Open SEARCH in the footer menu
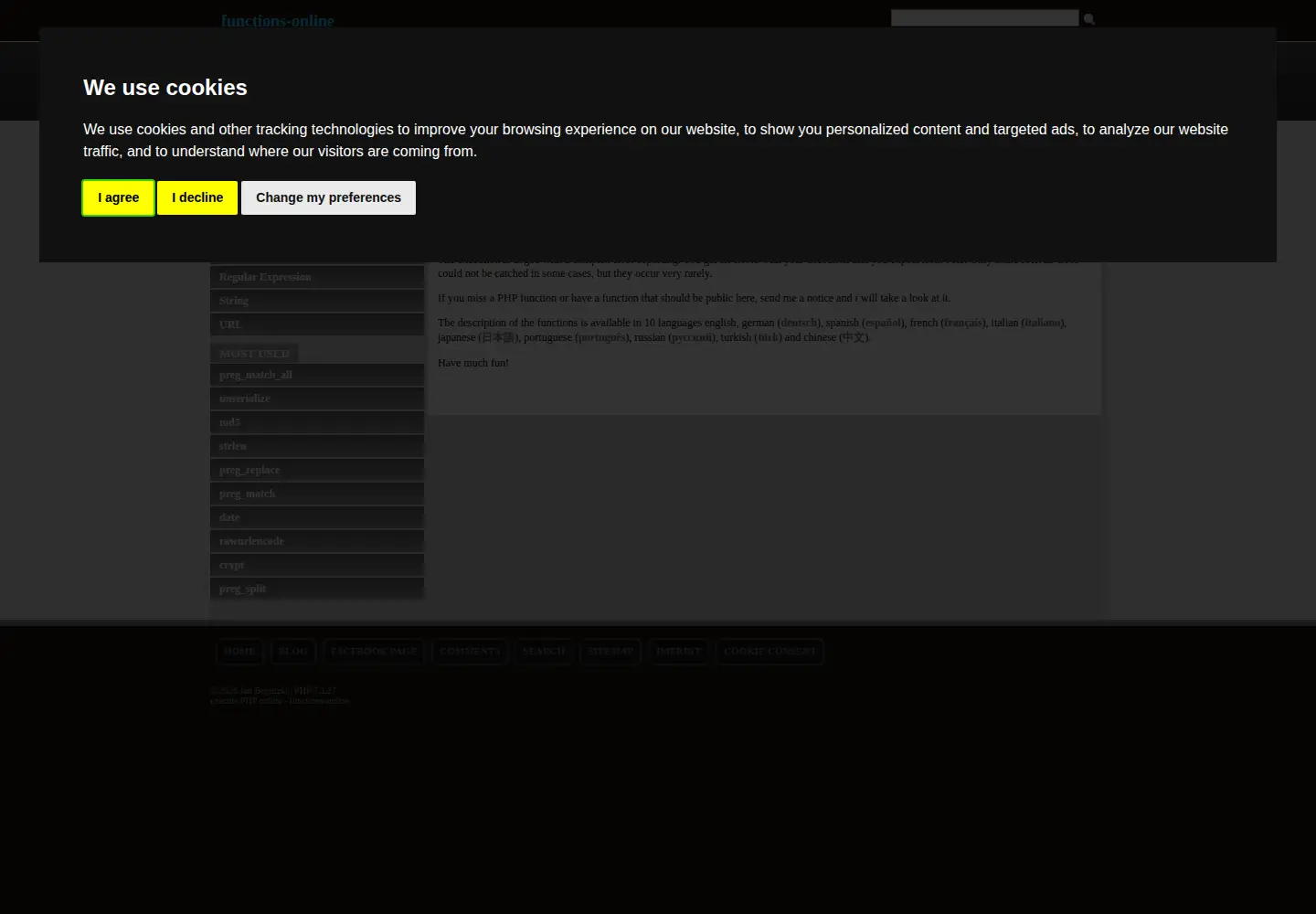The width and height of the screenshot is (1316, 914). point(544,652)
